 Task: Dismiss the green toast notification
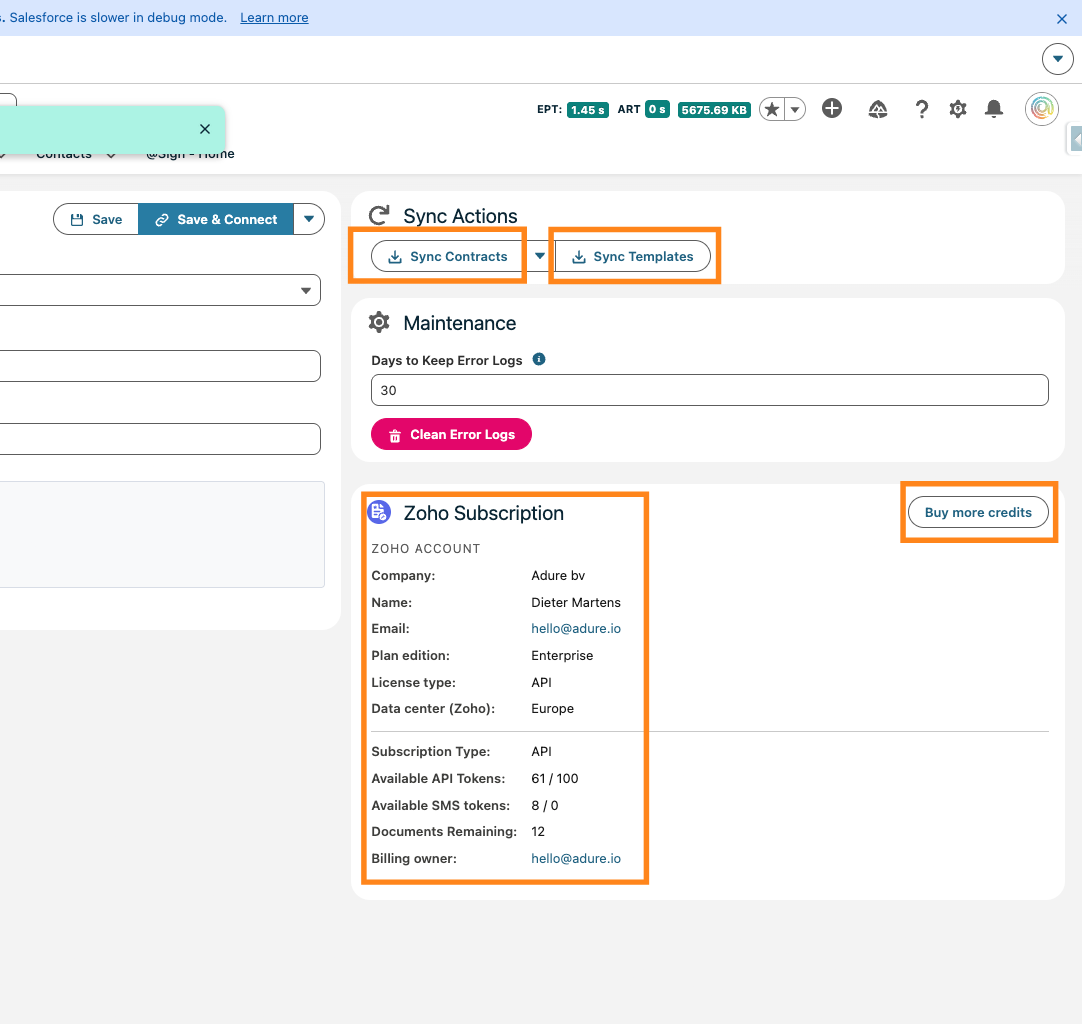pos(205,129)
